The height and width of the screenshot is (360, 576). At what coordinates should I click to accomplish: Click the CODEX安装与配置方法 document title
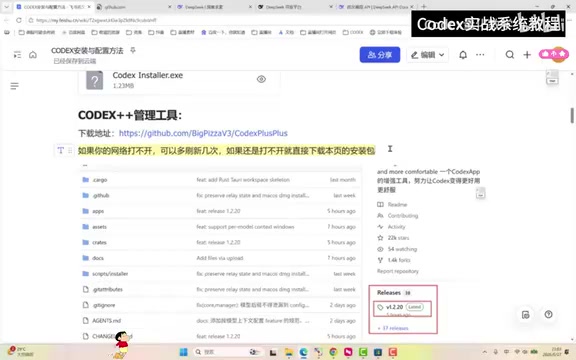(x=87, y=51)
